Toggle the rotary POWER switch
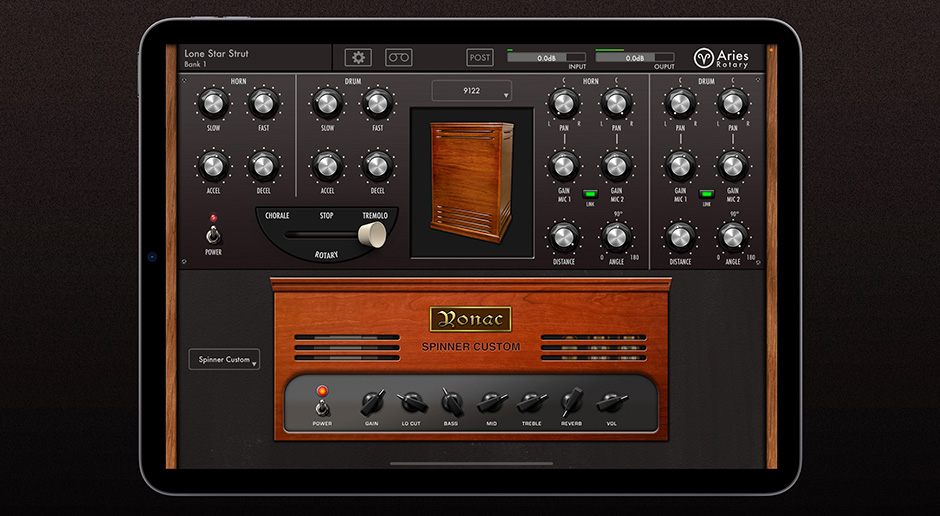Viewport: 940px width, 516px height. (x=212, y=235)
